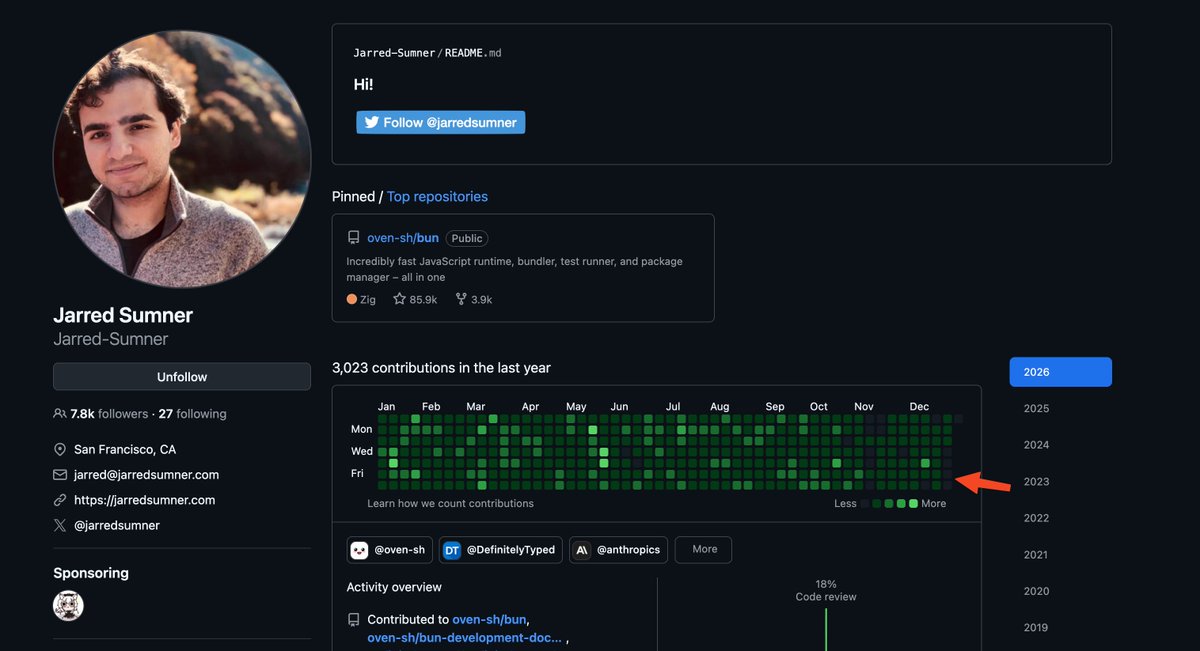Open the anthropics organization logo
Viewport: 1200px width, 651px height.
[x=582, y=550]
